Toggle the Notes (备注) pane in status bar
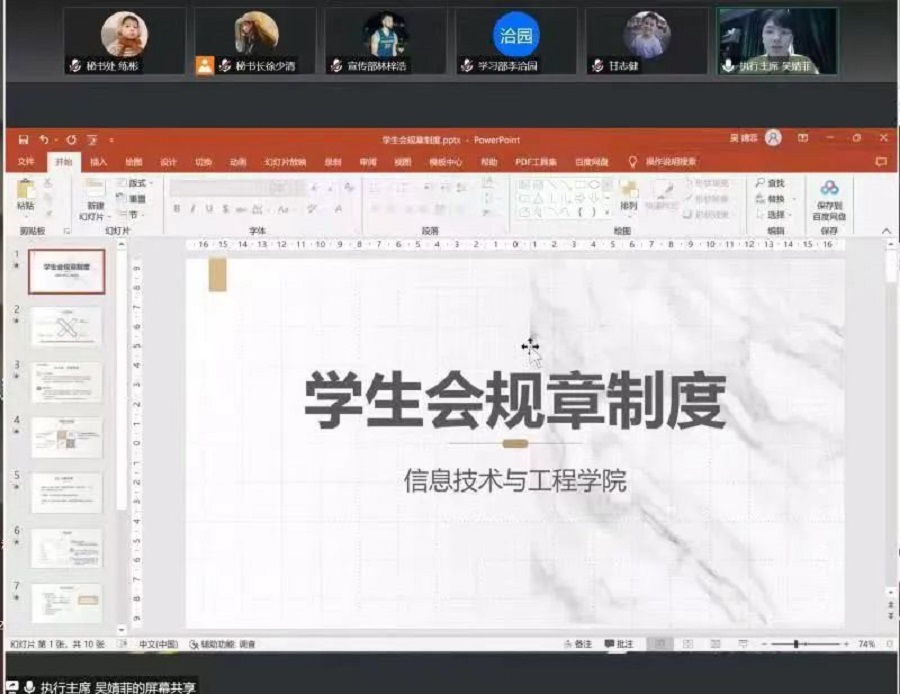This screenshot has height=694, width=900. (577, 644)
